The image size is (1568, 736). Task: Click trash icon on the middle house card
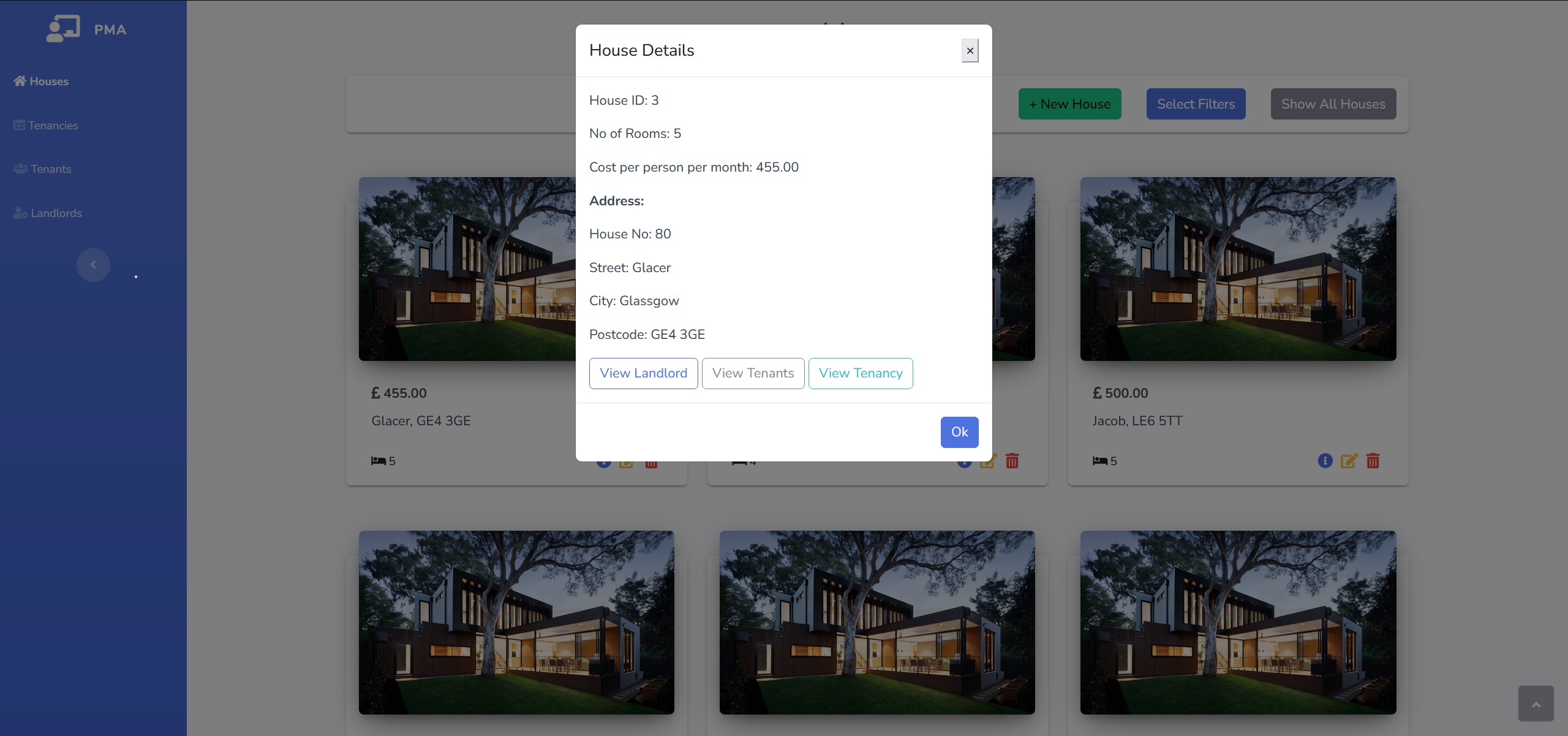[x=1012, y=461]
